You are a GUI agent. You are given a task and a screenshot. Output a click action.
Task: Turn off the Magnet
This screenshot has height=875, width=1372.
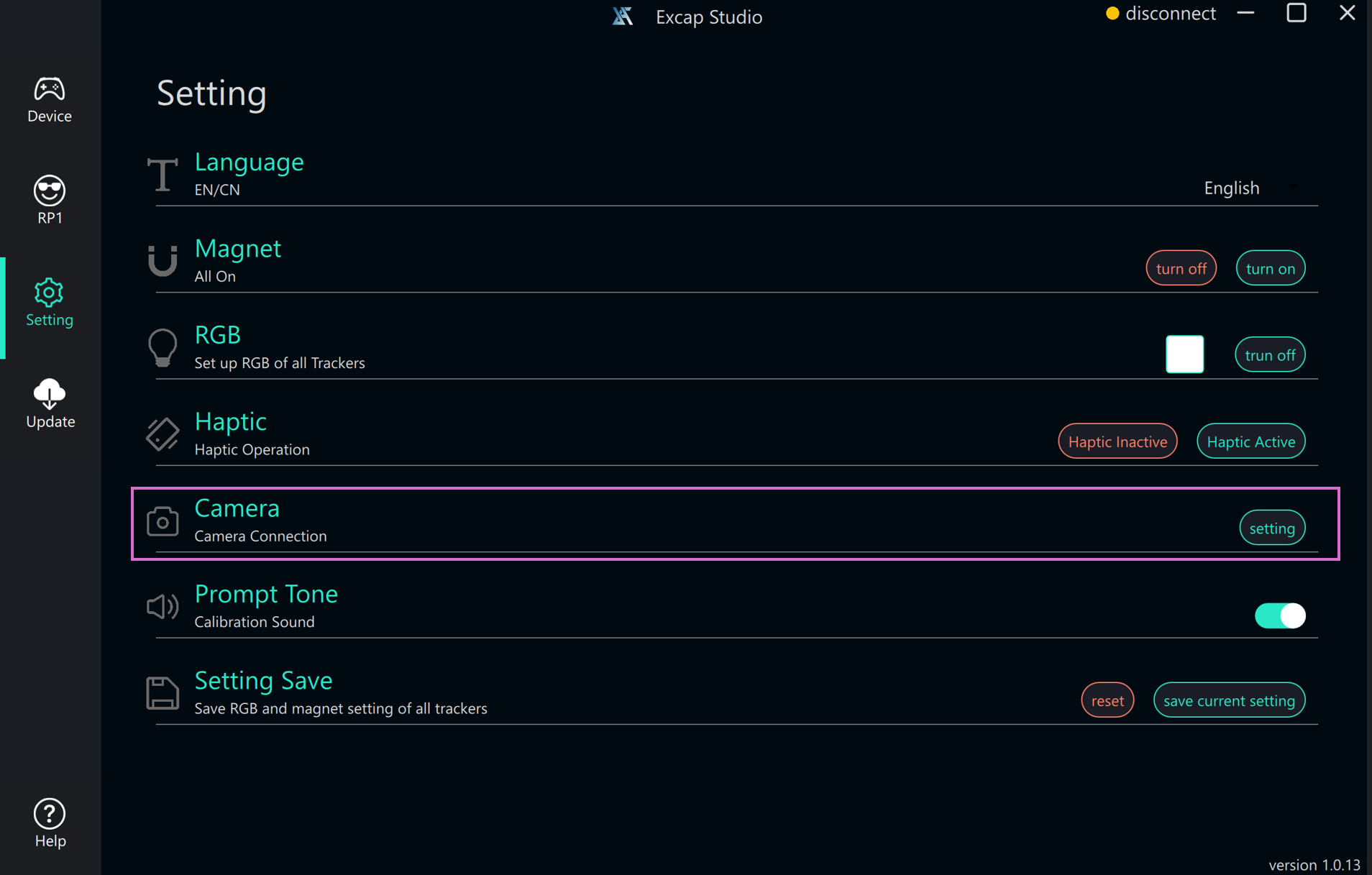pos(1181,268)
